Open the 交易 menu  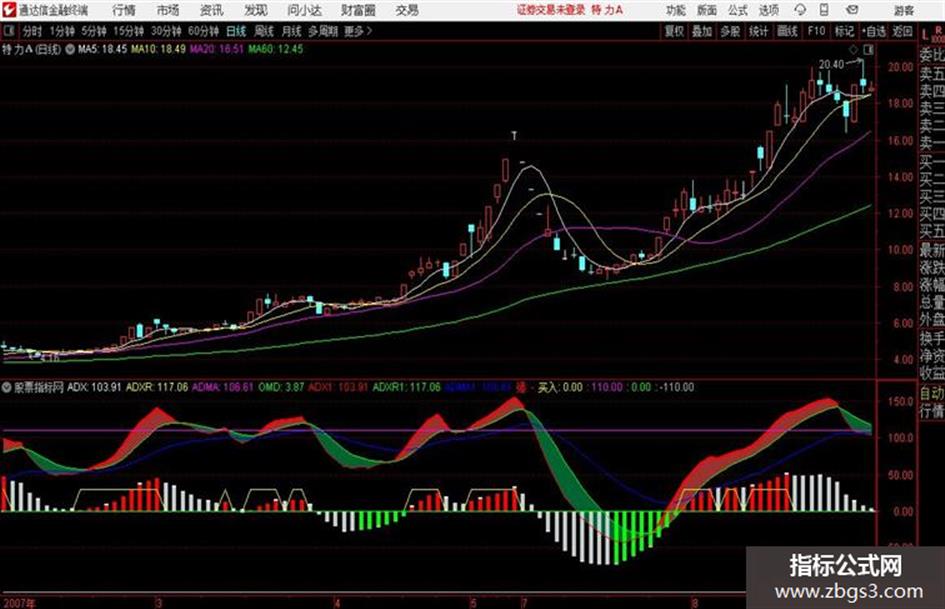tap(407, 10)
